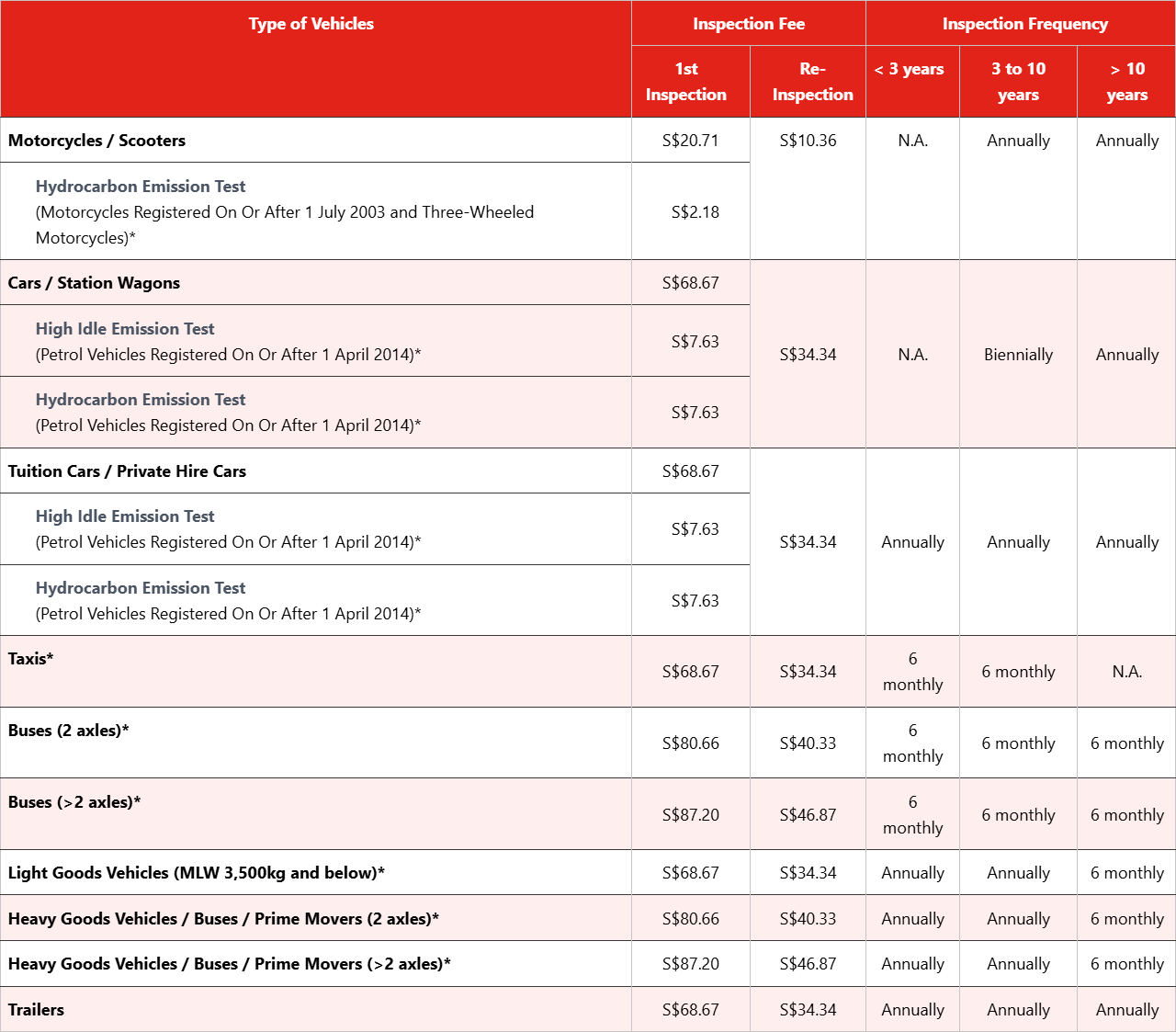
Task: Select the S$20.71 motorcycle inspection fee
Action: (690, 141)
